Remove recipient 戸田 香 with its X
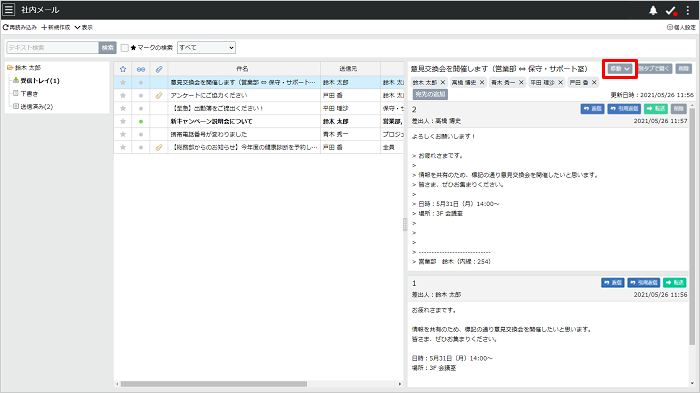The image size is (700, 393). coord(594,83)
